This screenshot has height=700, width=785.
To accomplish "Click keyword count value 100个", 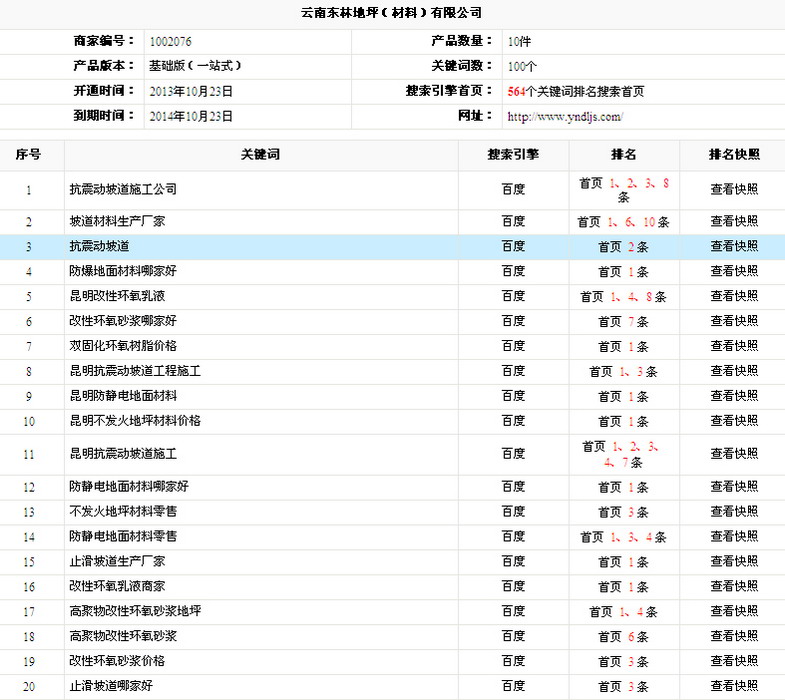I will coord(522,67).
